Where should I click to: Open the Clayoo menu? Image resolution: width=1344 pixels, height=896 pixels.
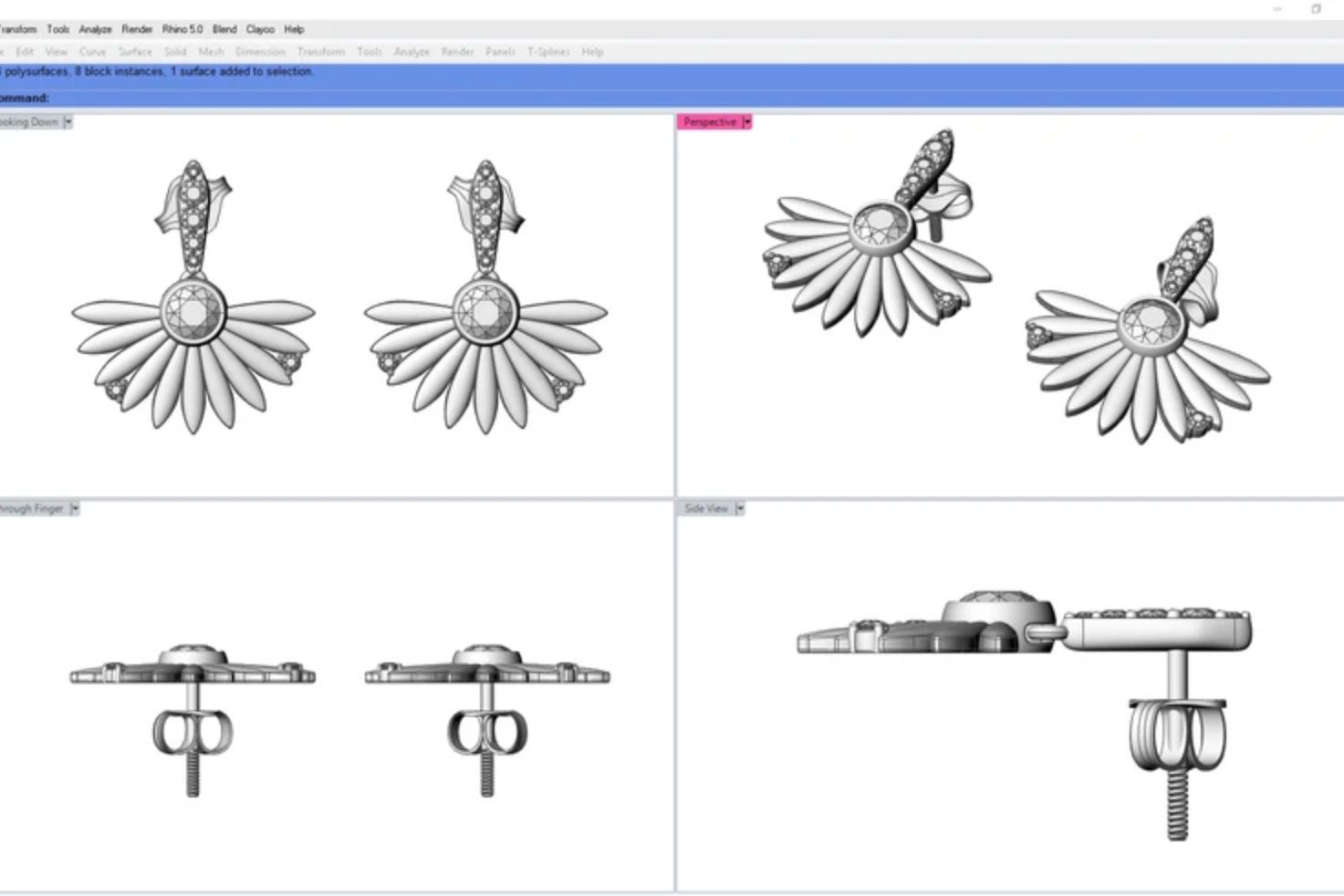[261, 28]
